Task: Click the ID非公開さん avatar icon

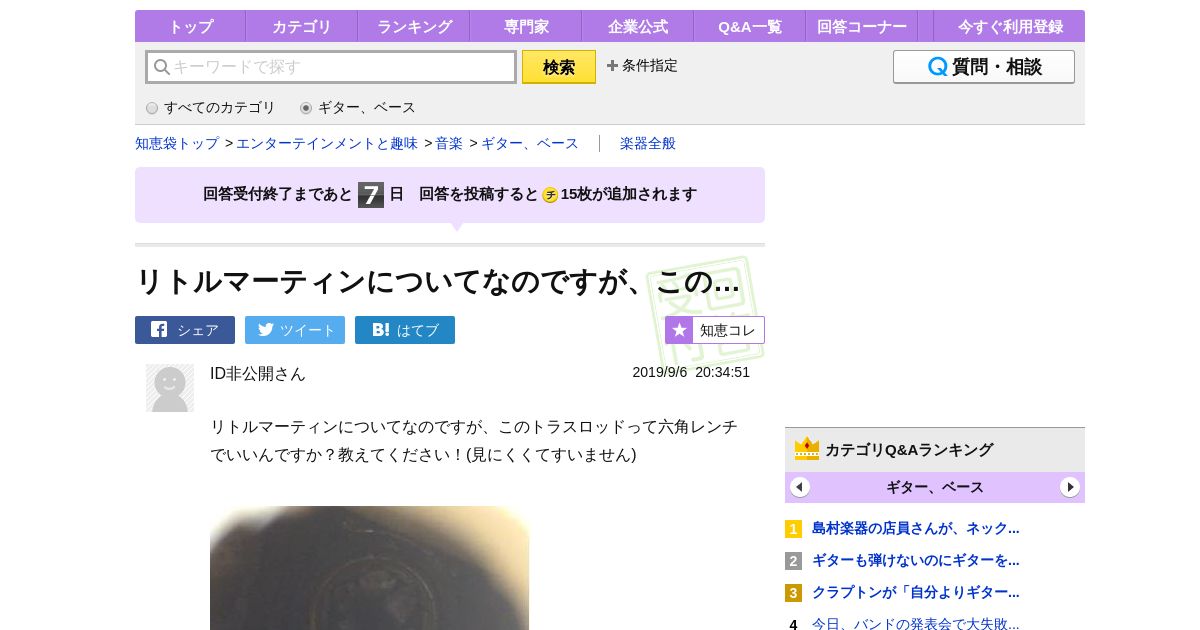Action: point(170,388)
